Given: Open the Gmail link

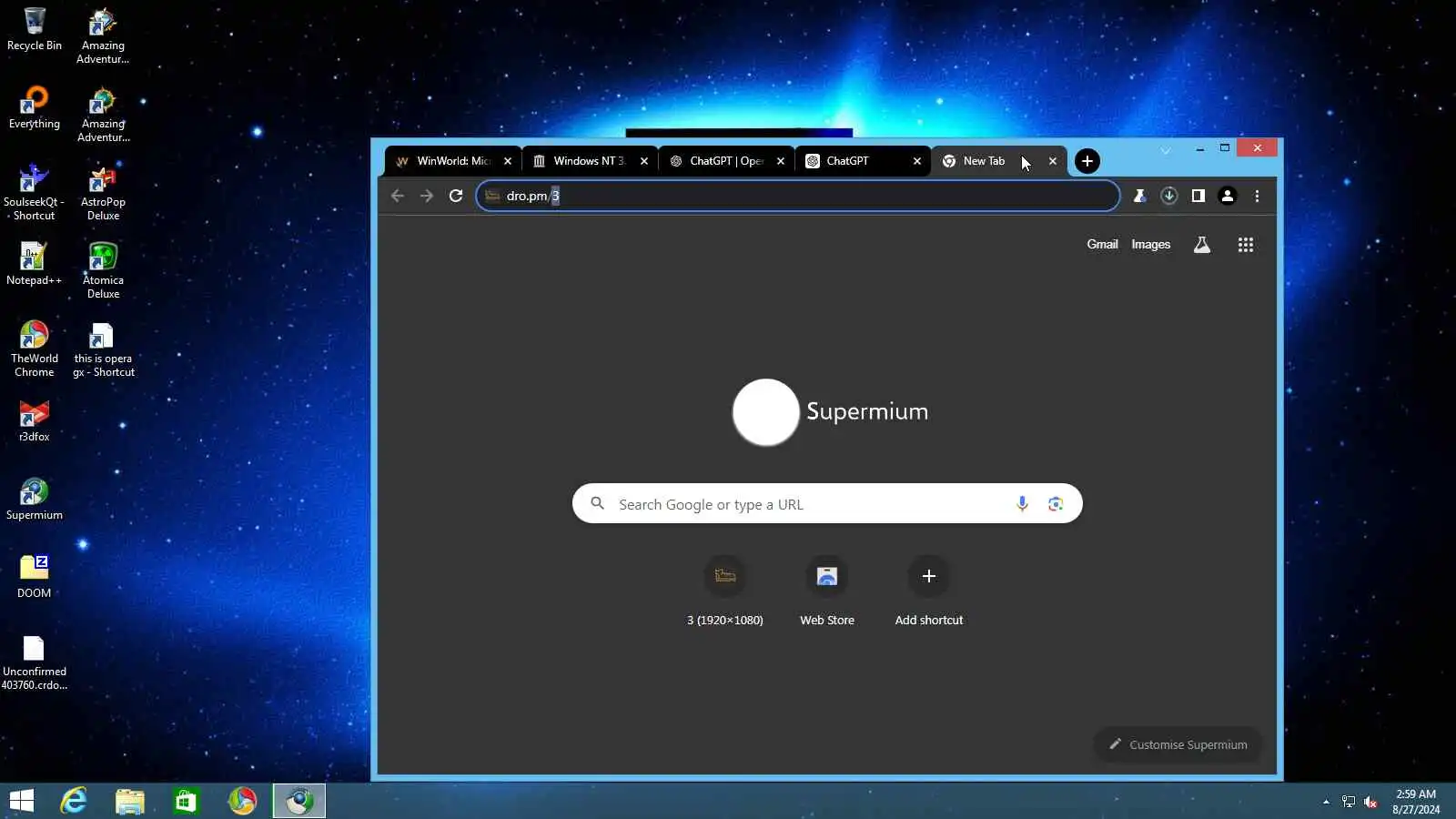Looking at the screenshot, I should (1102, 245).
